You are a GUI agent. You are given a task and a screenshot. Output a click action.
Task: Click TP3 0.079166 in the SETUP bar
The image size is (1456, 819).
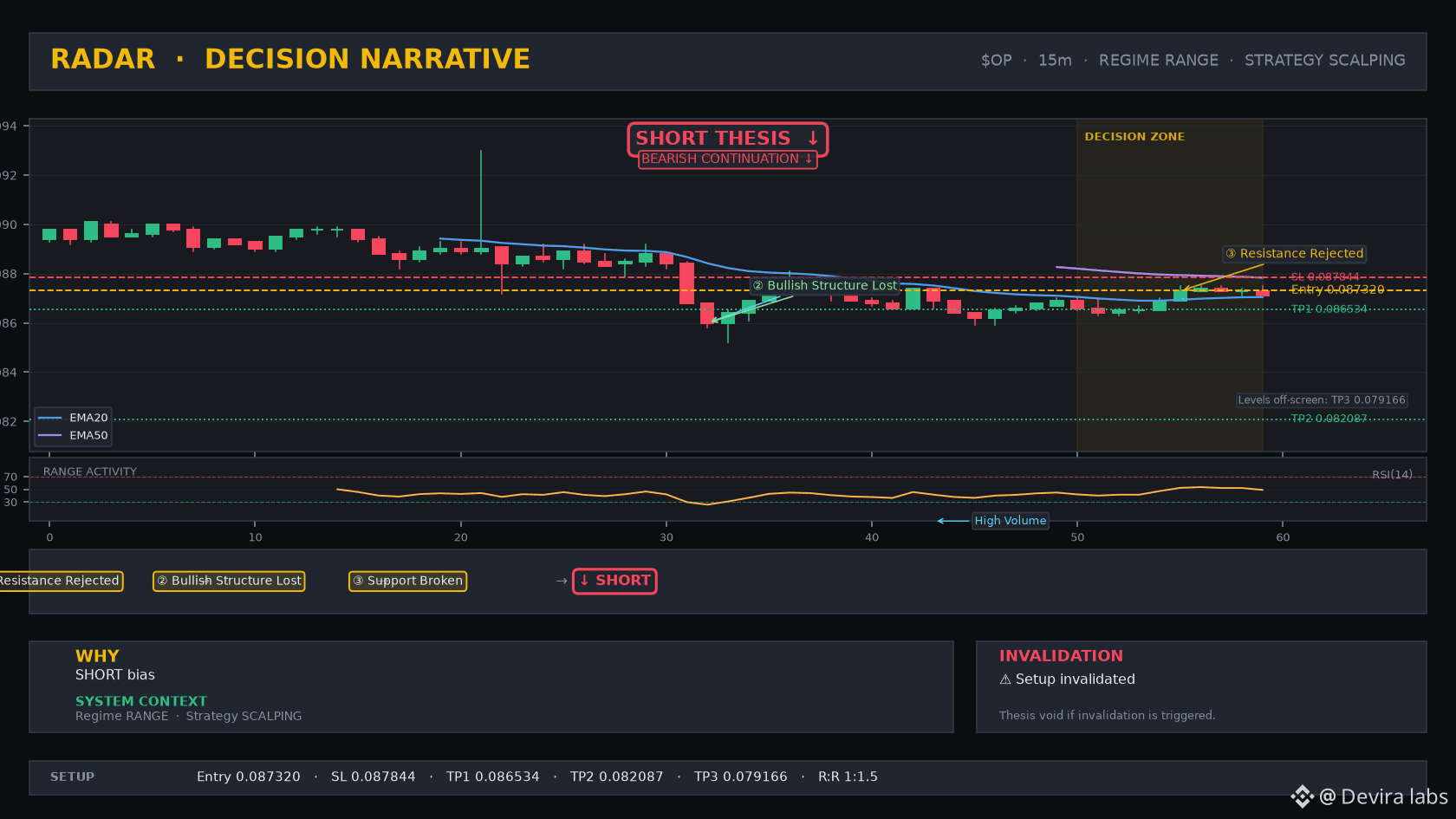(x=741, y=777)
